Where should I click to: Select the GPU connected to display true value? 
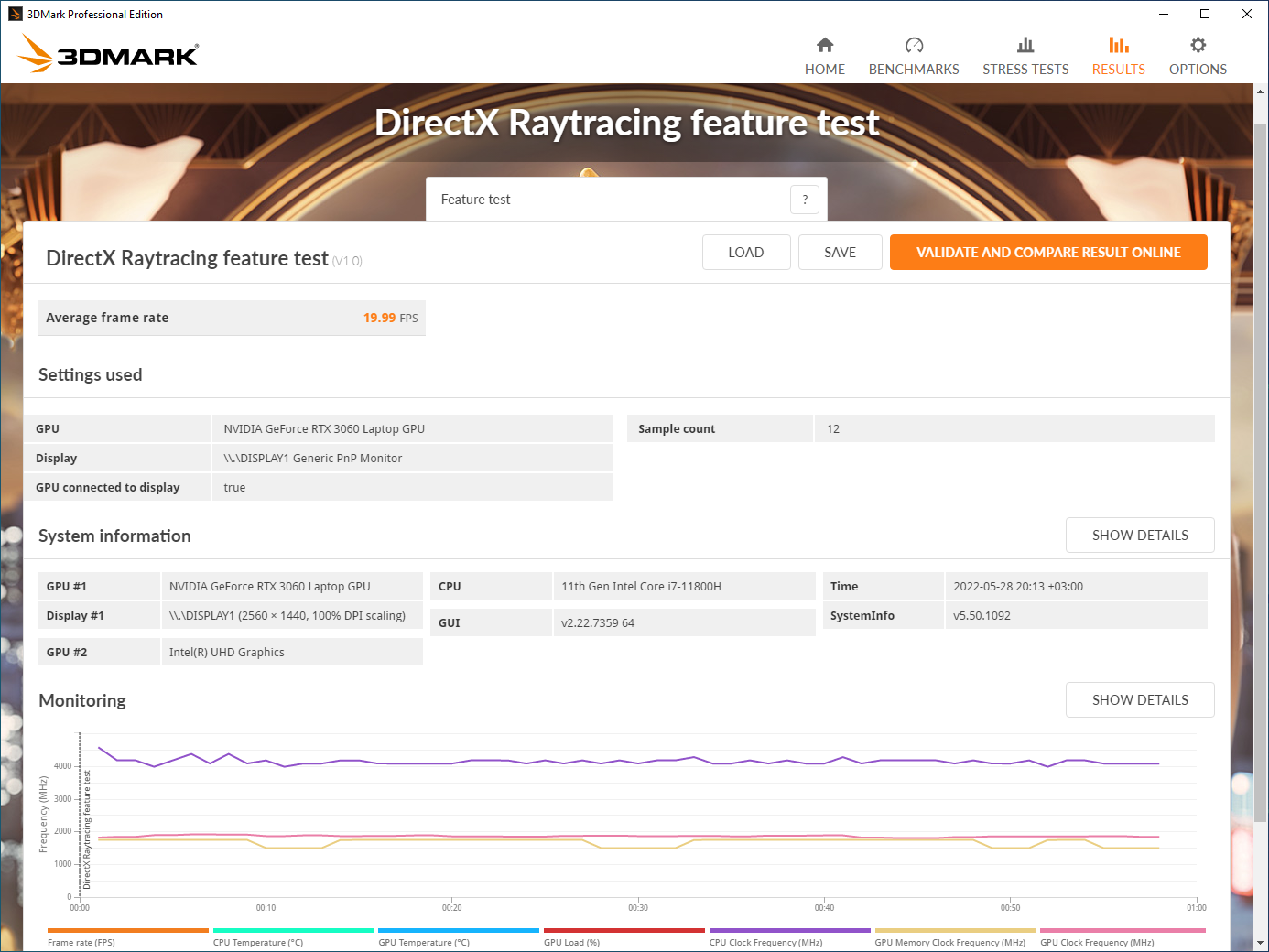tap(234, 487)
